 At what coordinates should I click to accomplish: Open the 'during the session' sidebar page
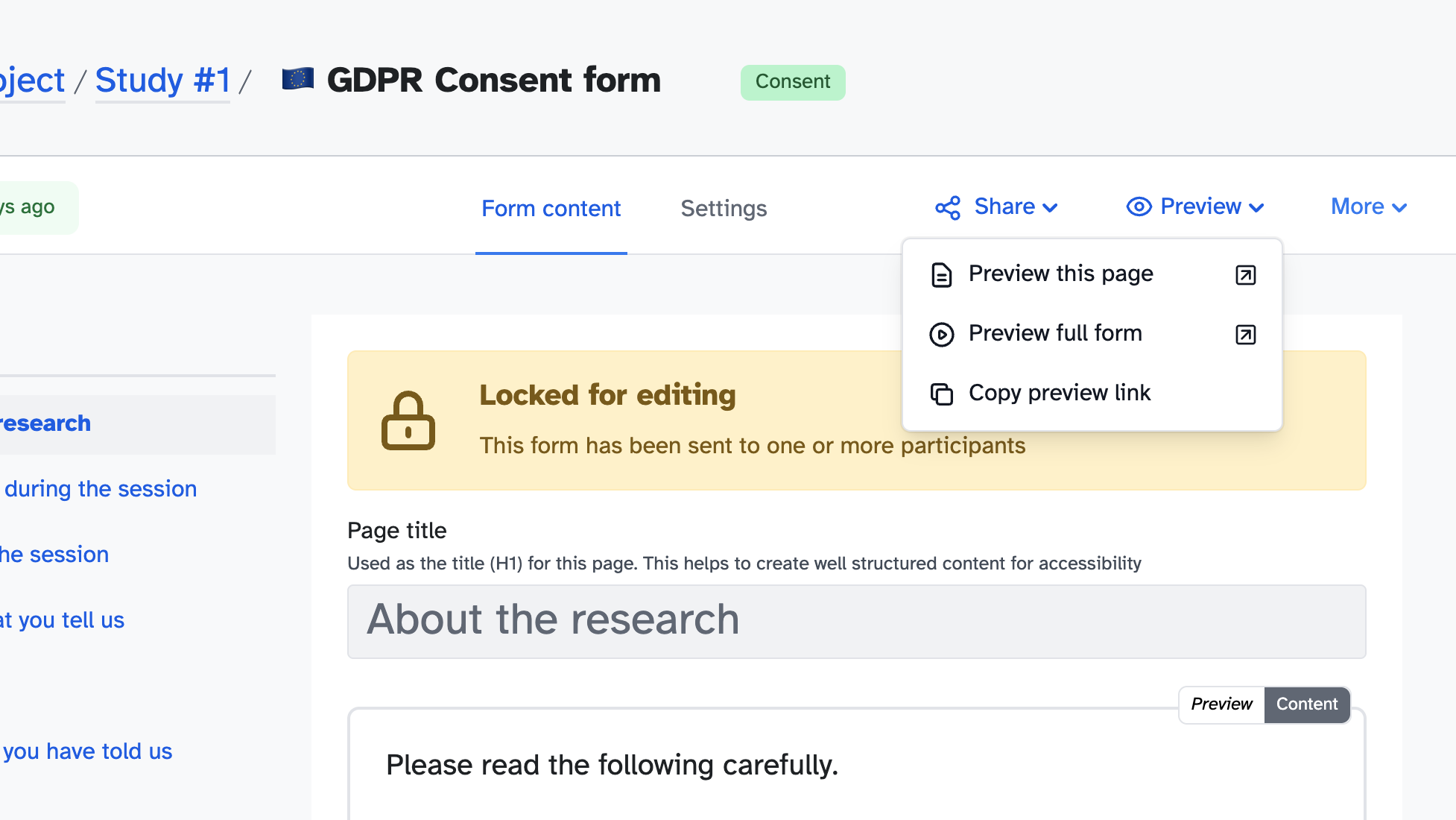pos(101,489)
